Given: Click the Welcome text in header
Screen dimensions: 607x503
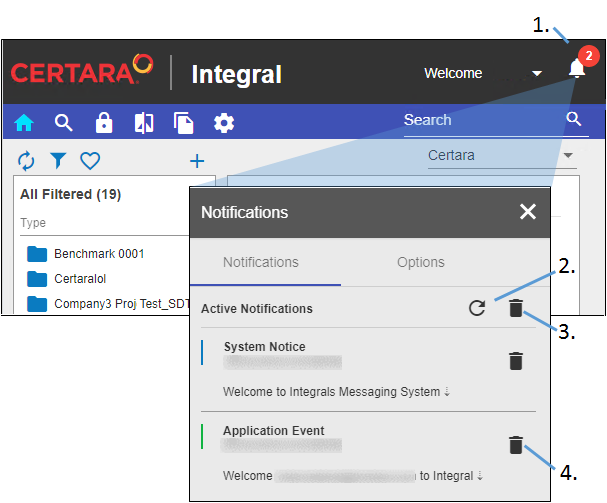Looking at the screenshot, I should pos(453,73).
